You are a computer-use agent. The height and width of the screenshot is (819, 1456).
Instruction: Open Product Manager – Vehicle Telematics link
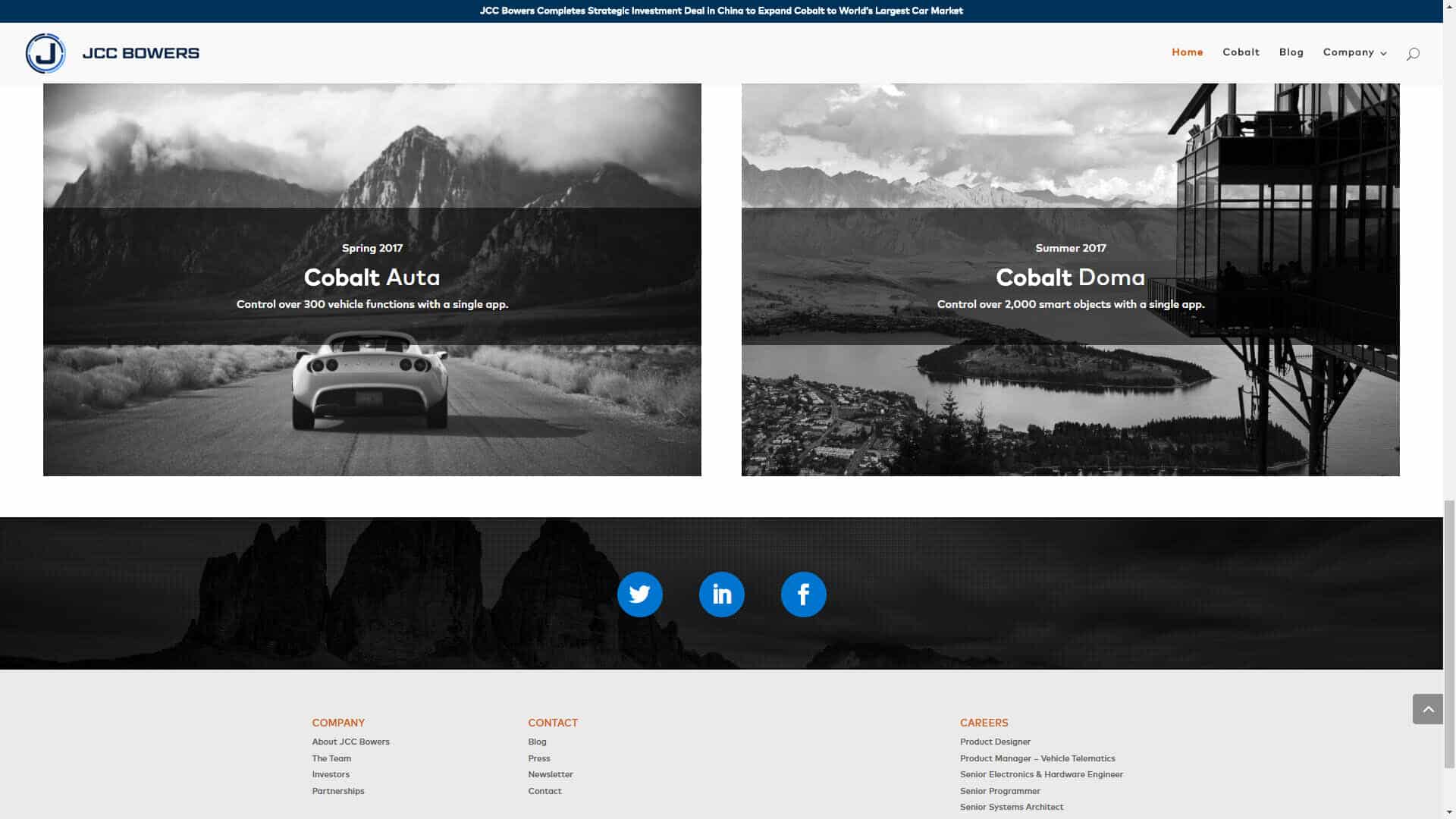pyautogui.click(x=1037, y=758)
